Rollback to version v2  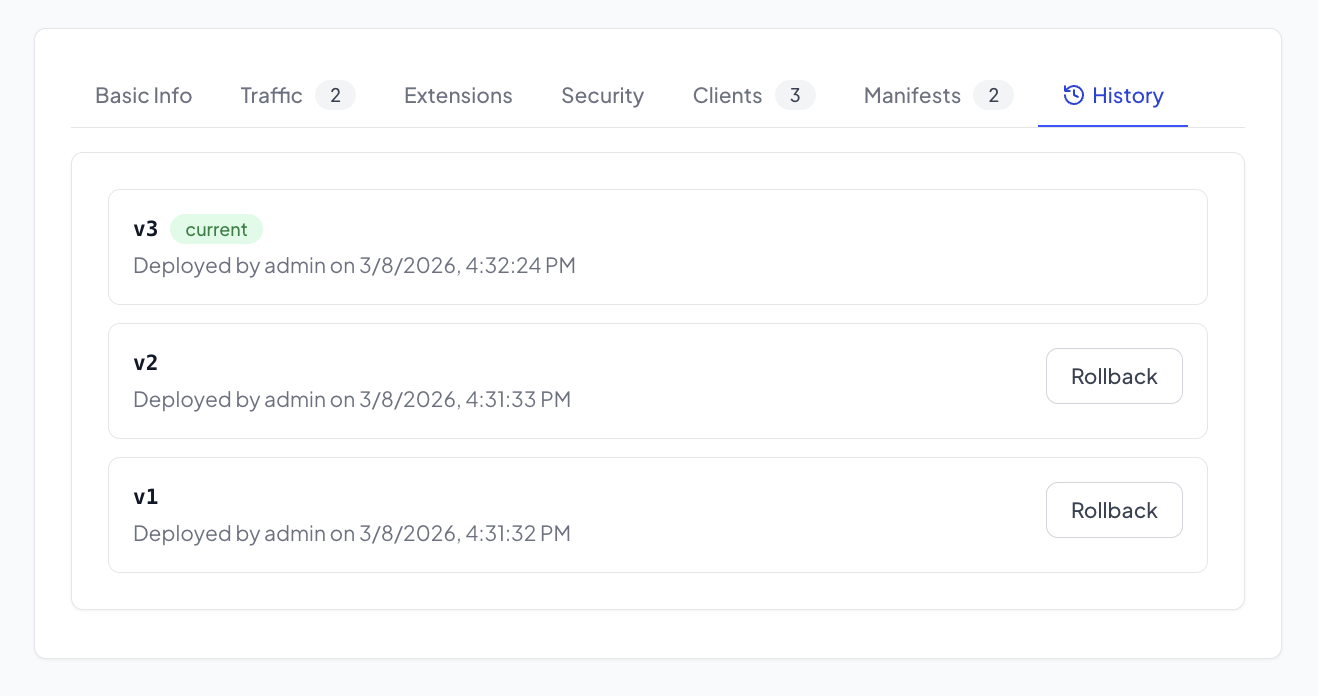tap(1114, 376)
